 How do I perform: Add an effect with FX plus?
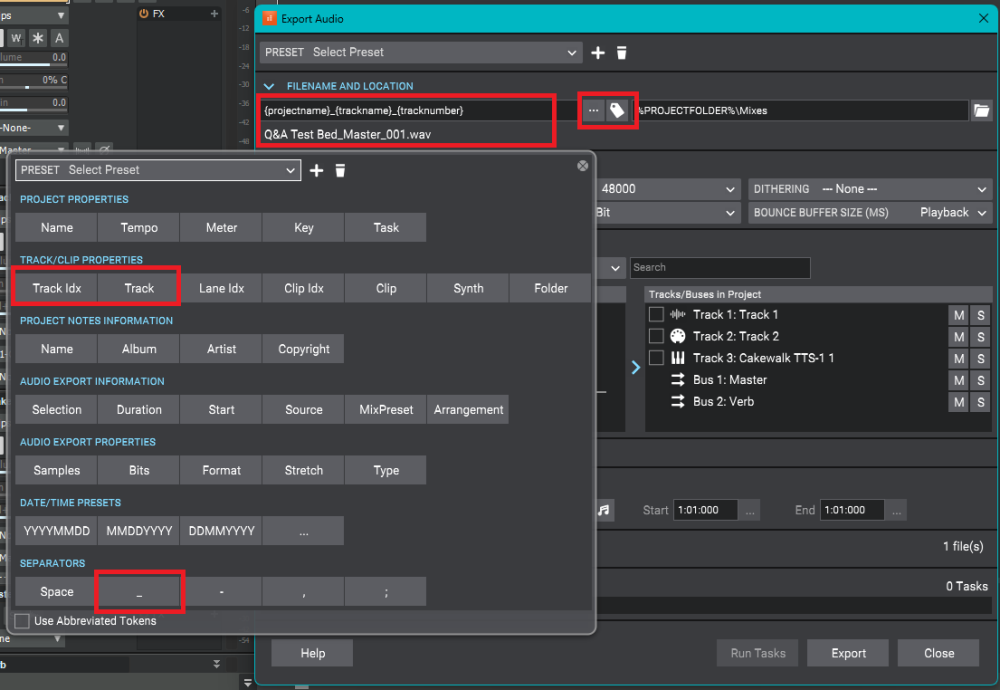point(214,13)
